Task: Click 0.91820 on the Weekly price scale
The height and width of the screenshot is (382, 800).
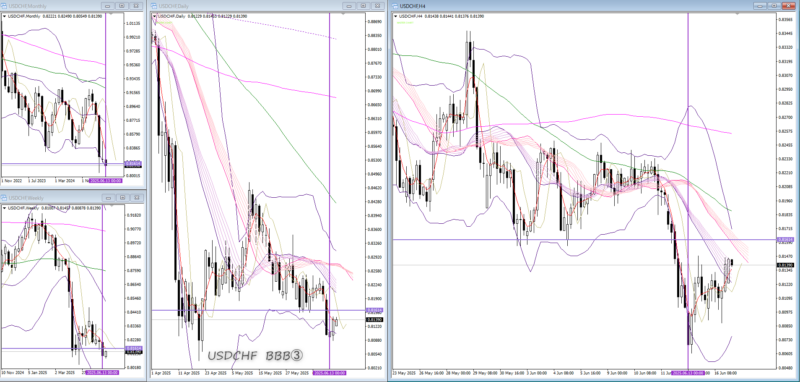Action: (x=133, y=215)
